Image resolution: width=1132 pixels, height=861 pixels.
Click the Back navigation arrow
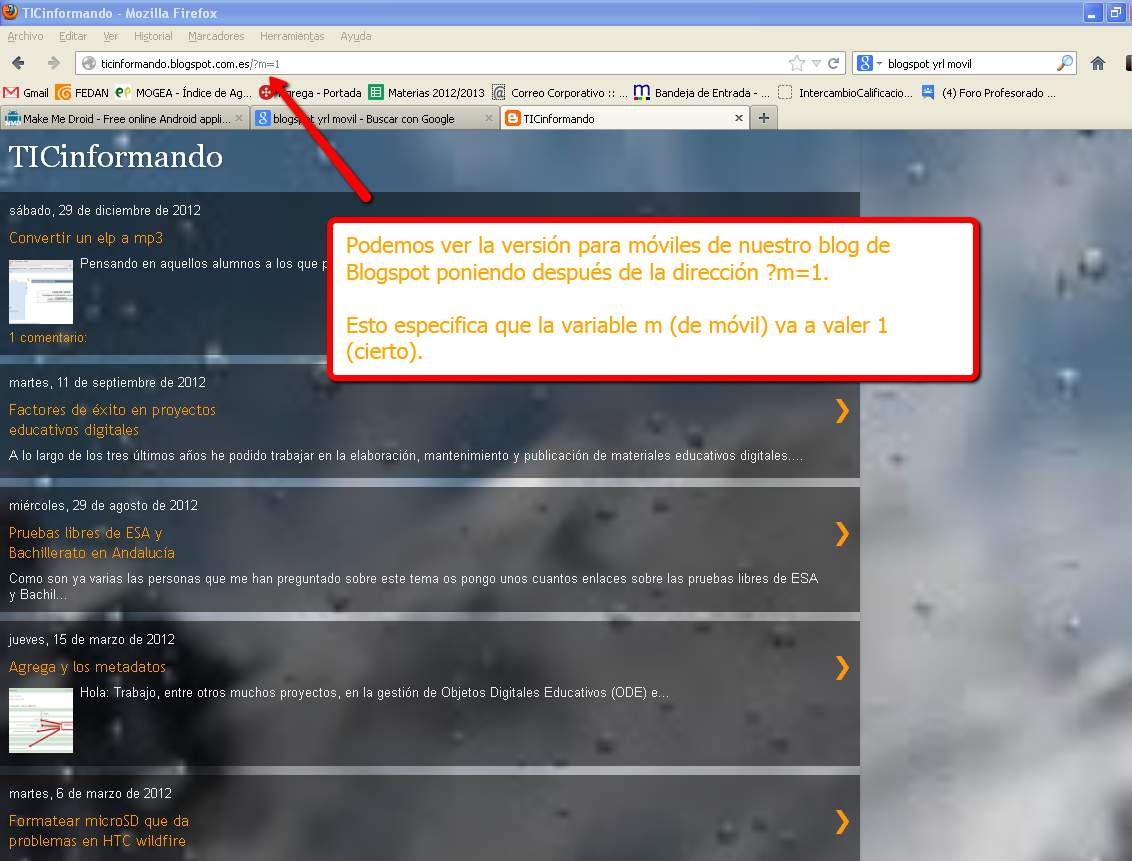pyautogui.click(x=18, y=63)
